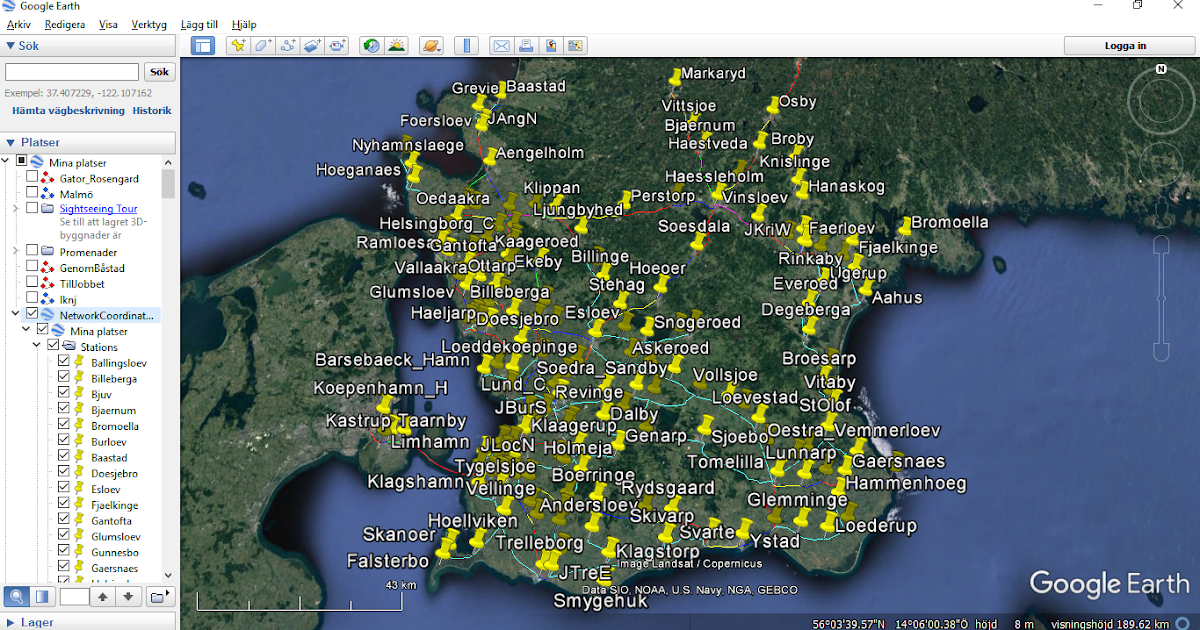Collapse the Stations folder in Platser
This screenshot has height=630, width=1200.
37,346
